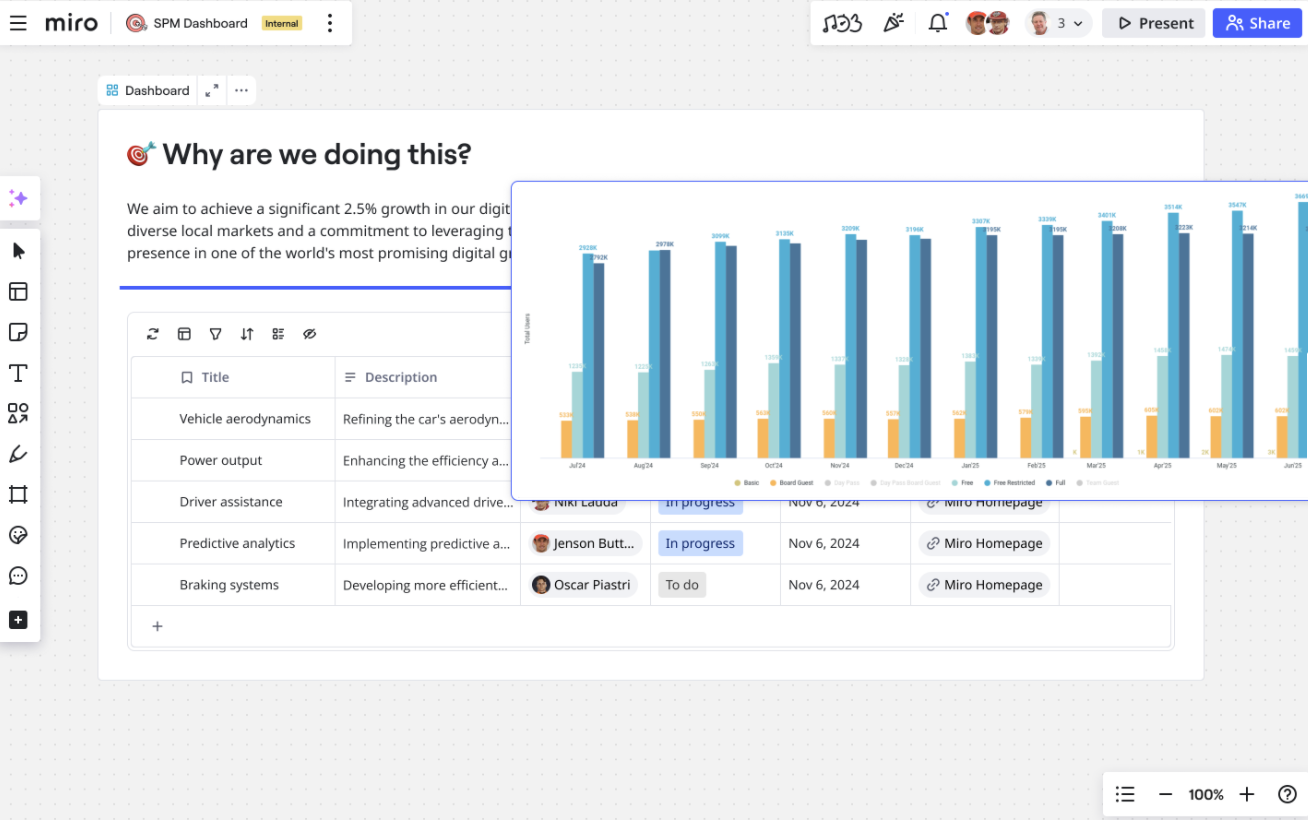This screenshot has height=820, width=1308.
Task: Open the main hamburger menu
Action: click(x=18, y=23)
